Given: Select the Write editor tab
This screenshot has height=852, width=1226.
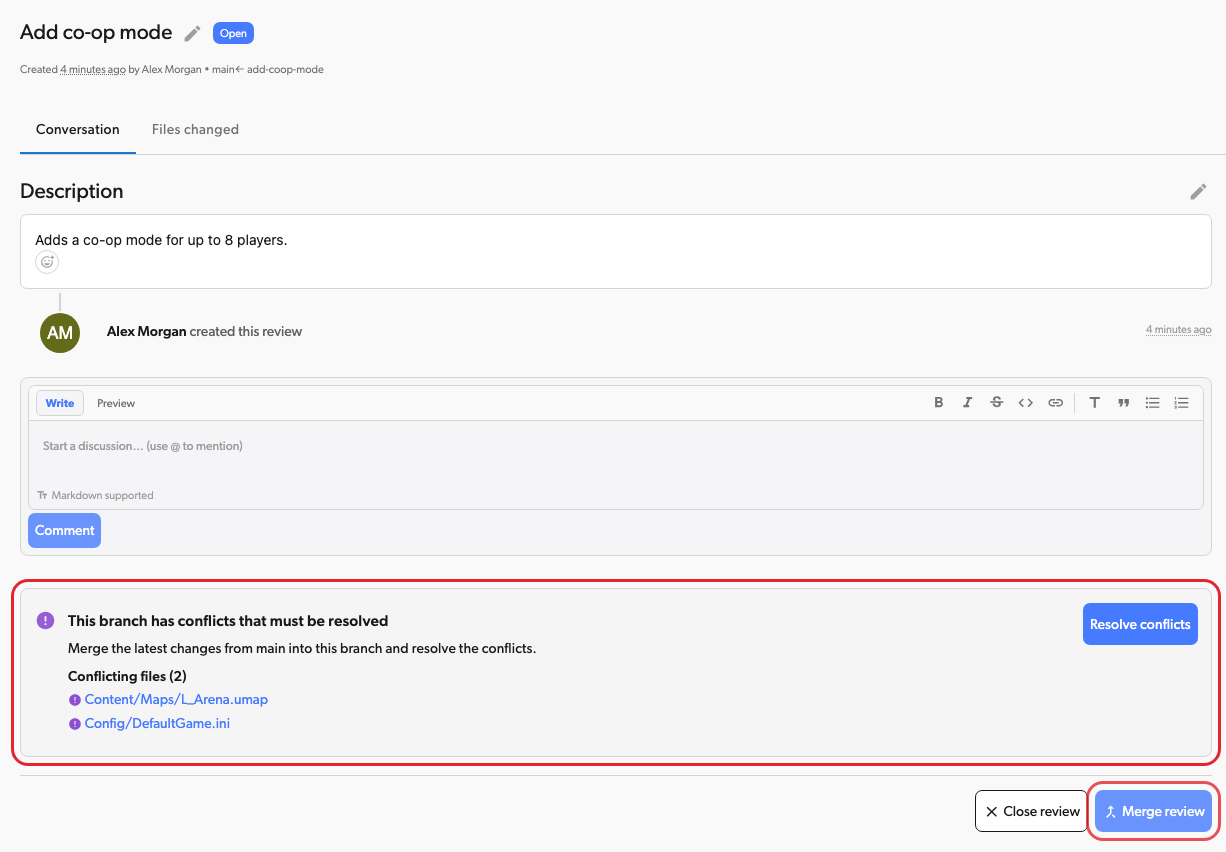Looking at the screenshot, I should [60, 403].
